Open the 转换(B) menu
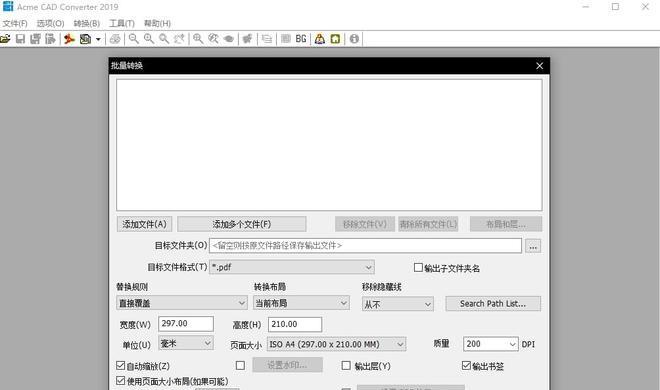Image resolution: width=660 pixels, height=390 pixels. (87, 24)
